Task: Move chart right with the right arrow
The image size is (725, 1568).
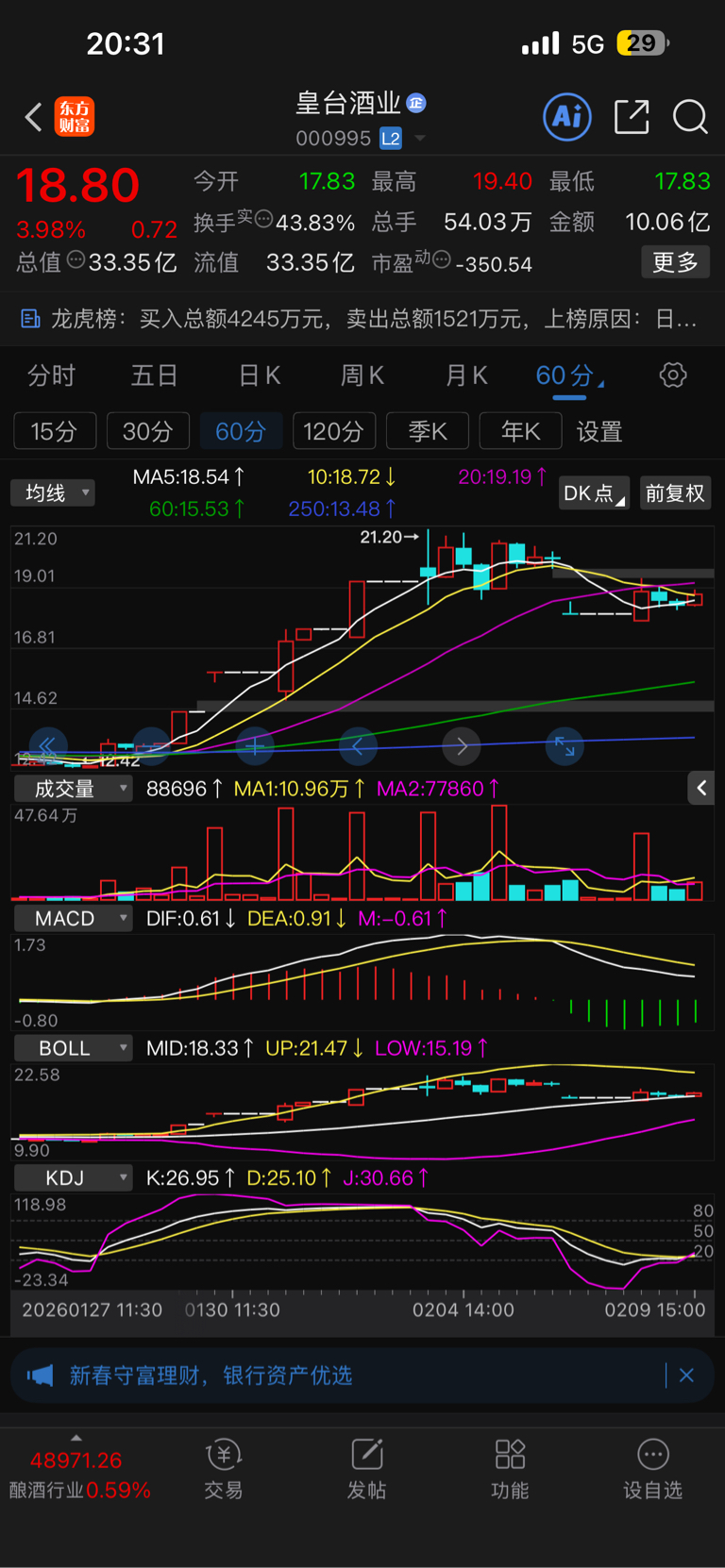Action: tap(462, 746)
